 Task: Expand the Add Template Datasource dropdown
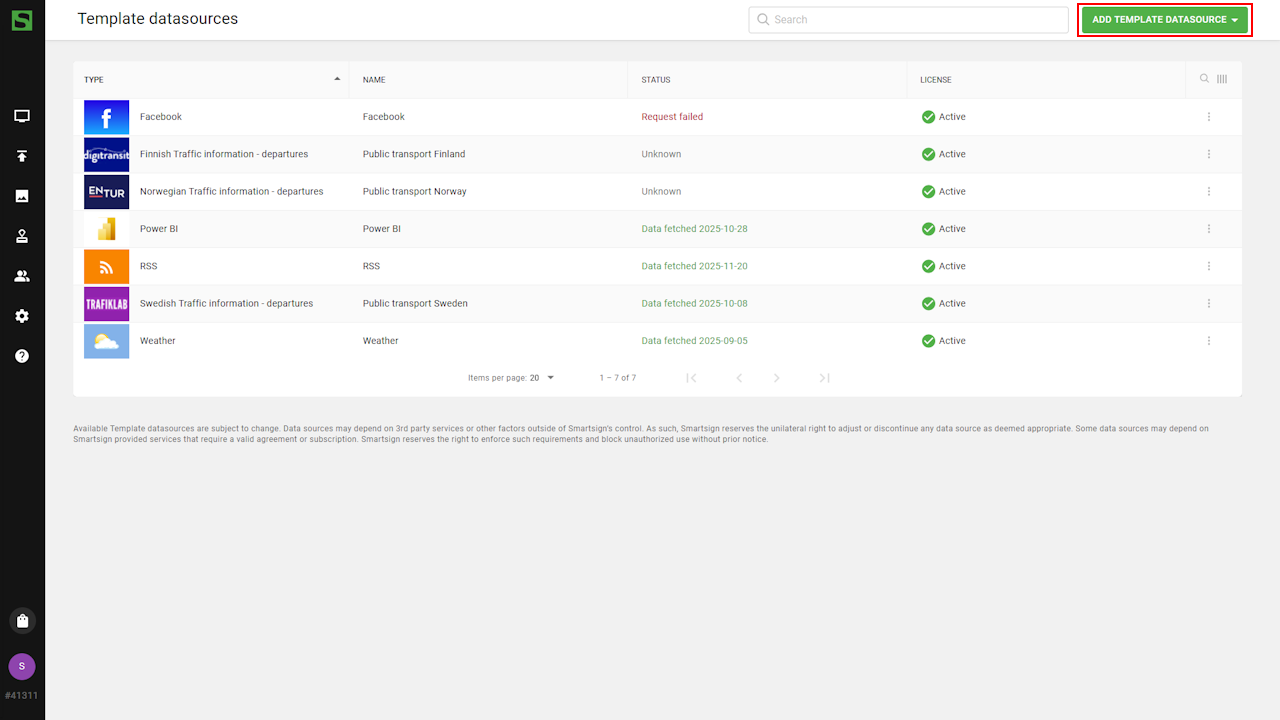[x=1165, y=20]
